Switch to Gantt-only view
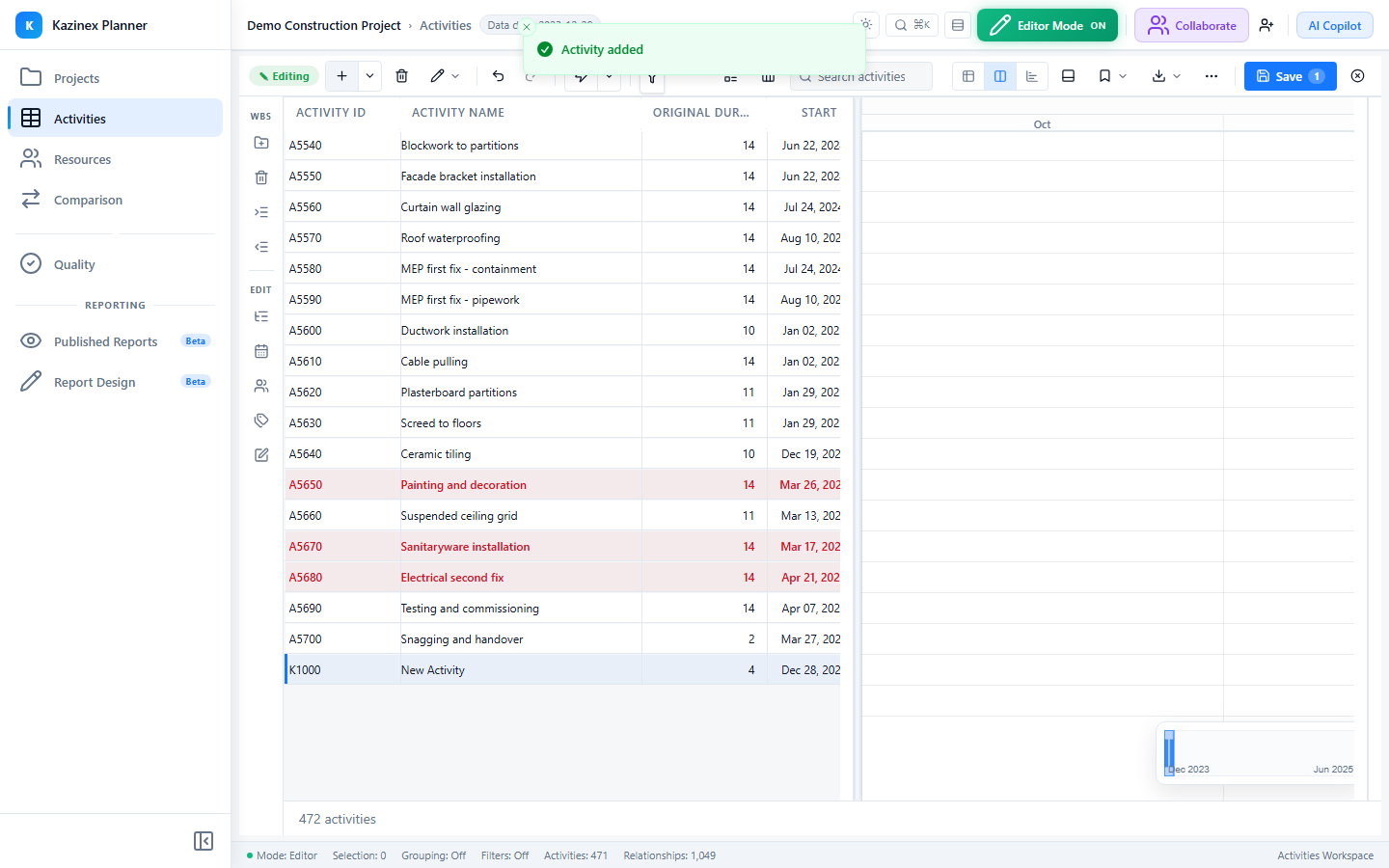1389x868 pixels. click(x=1032, y=76)
